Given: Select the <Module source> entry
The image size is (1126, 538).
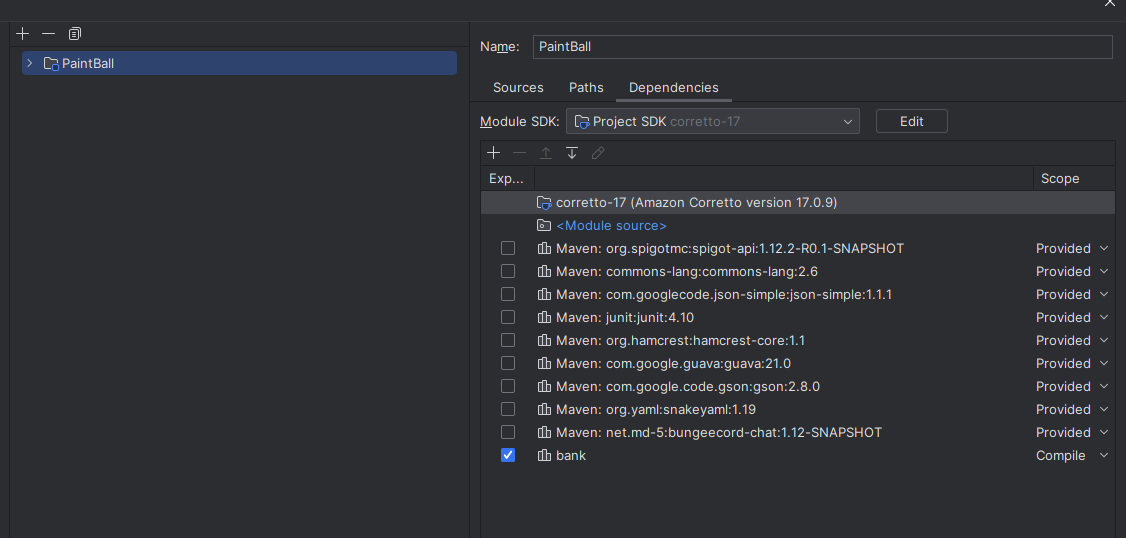Looking at the screenshot, I should tap(611, 226).
